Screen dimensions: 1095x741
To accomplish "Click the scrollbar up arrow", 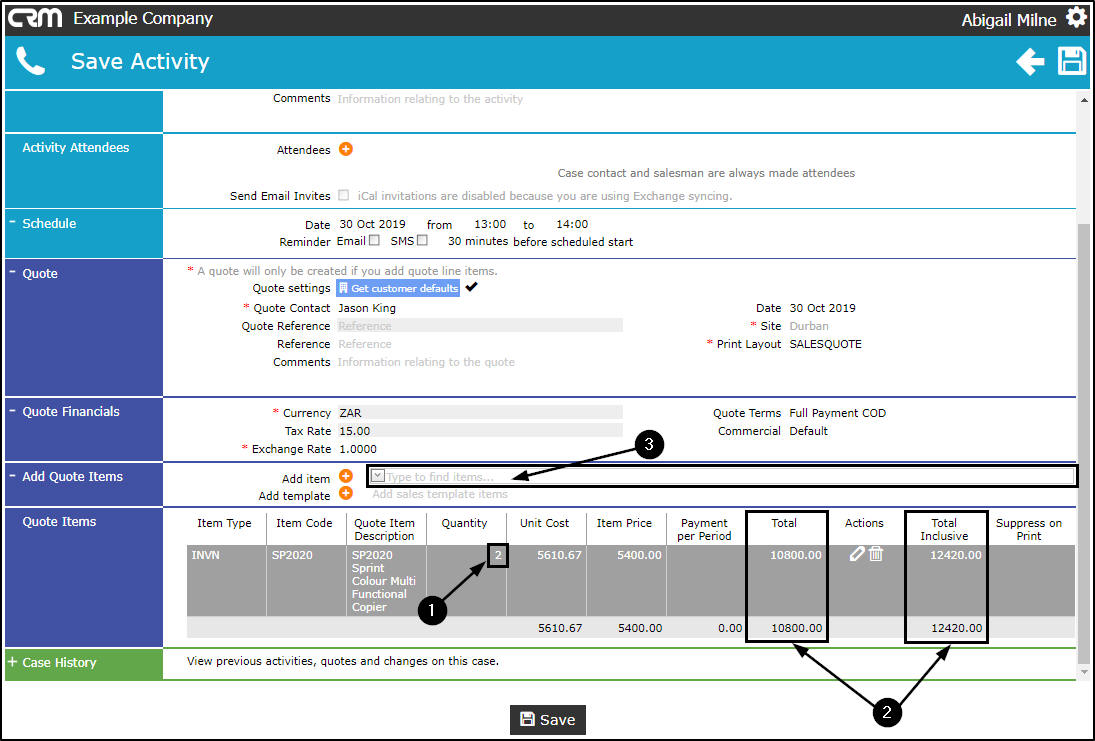I will [1084, 100].
